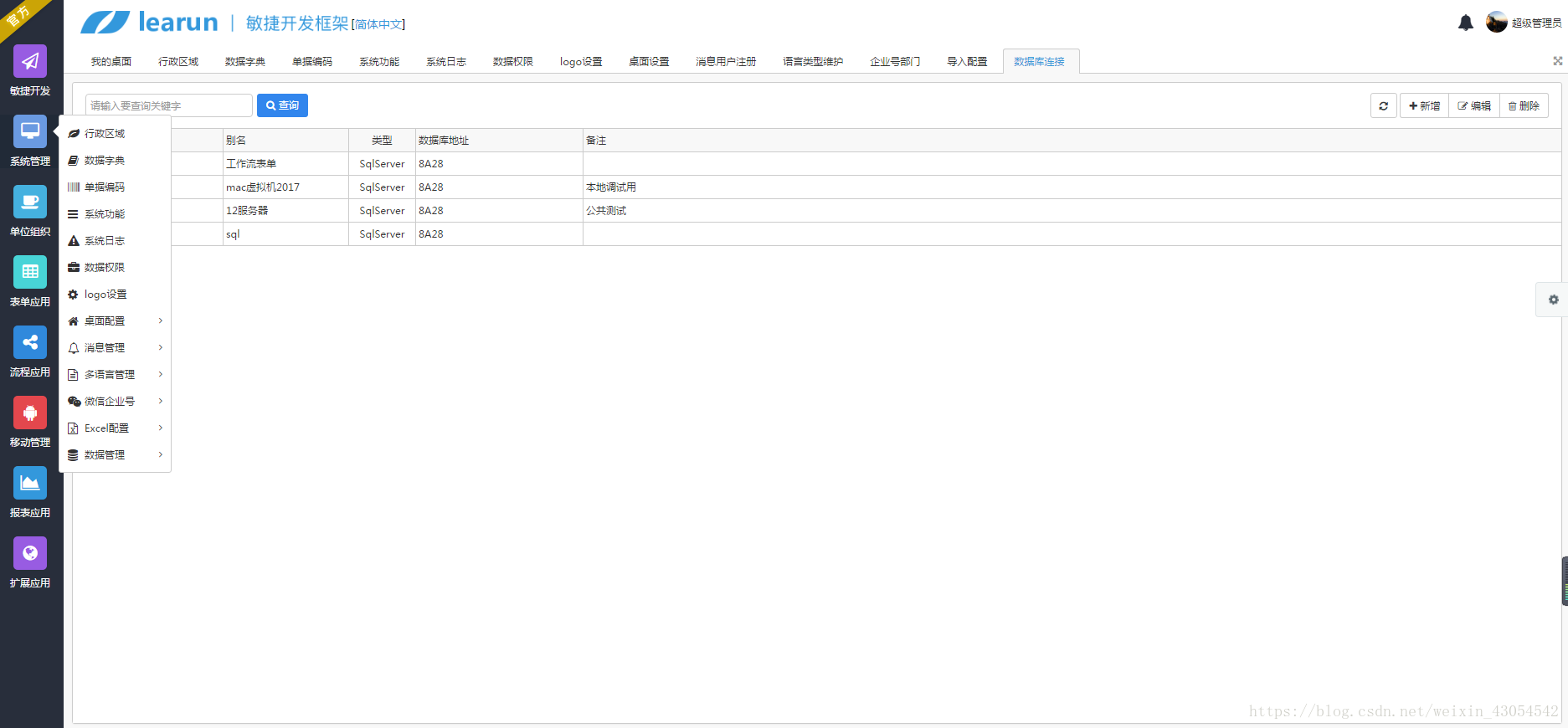Click the learun logo

coord(149,23)
